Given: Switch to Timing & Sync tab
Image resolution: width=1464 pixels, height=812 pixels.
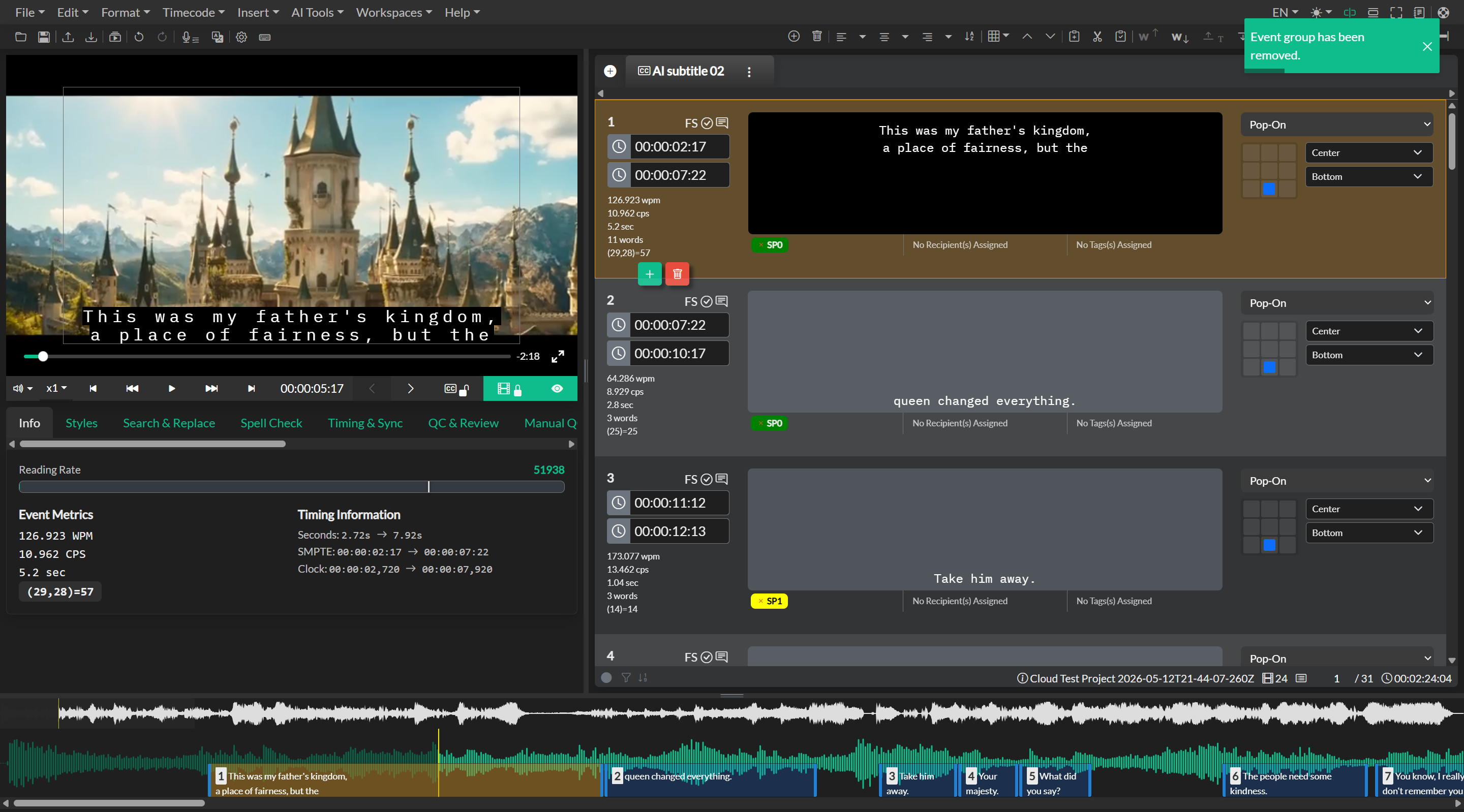Looking at the screenshot, I should [x=365, y=423].
